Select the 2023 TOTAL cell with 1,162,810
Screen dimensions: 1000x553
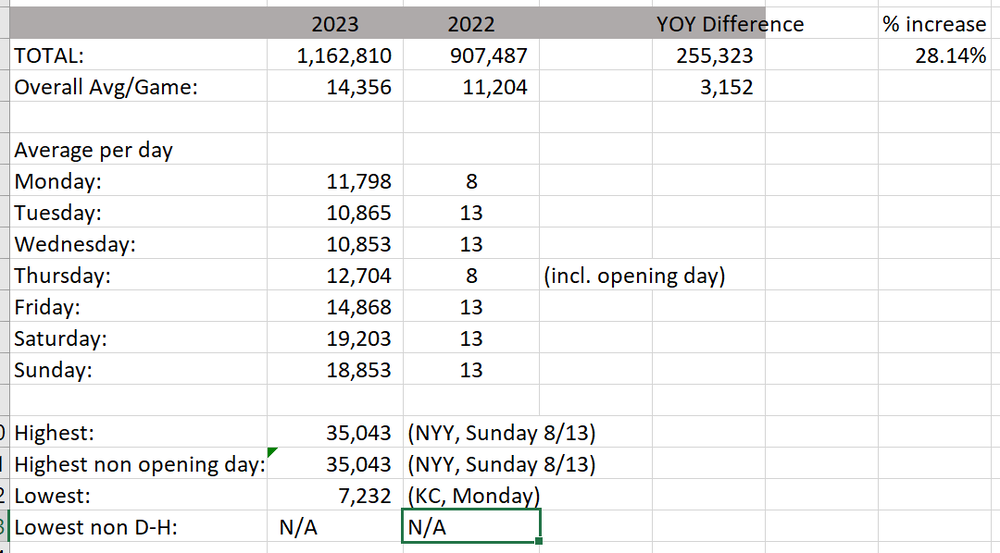(335, 55)
